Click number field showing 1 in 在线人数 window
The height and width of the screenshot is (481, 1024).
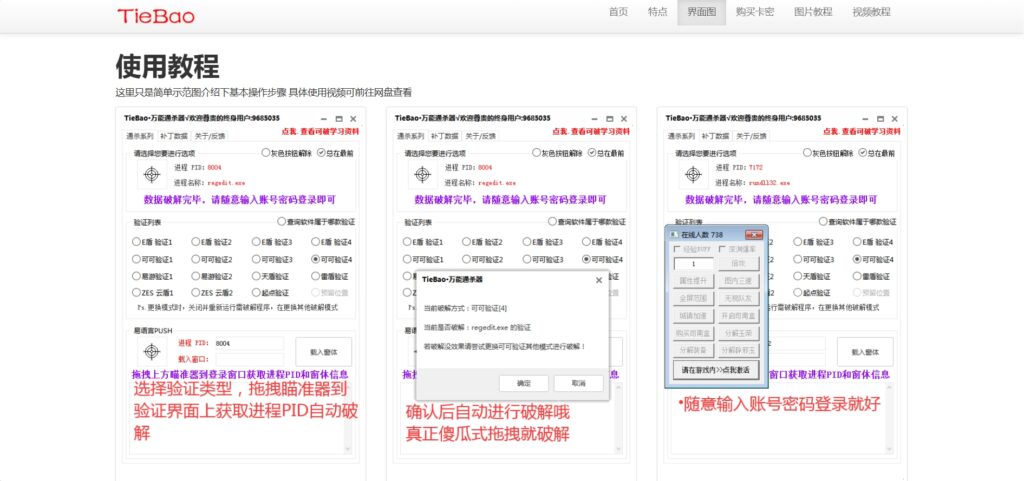(x=693, y=264)
